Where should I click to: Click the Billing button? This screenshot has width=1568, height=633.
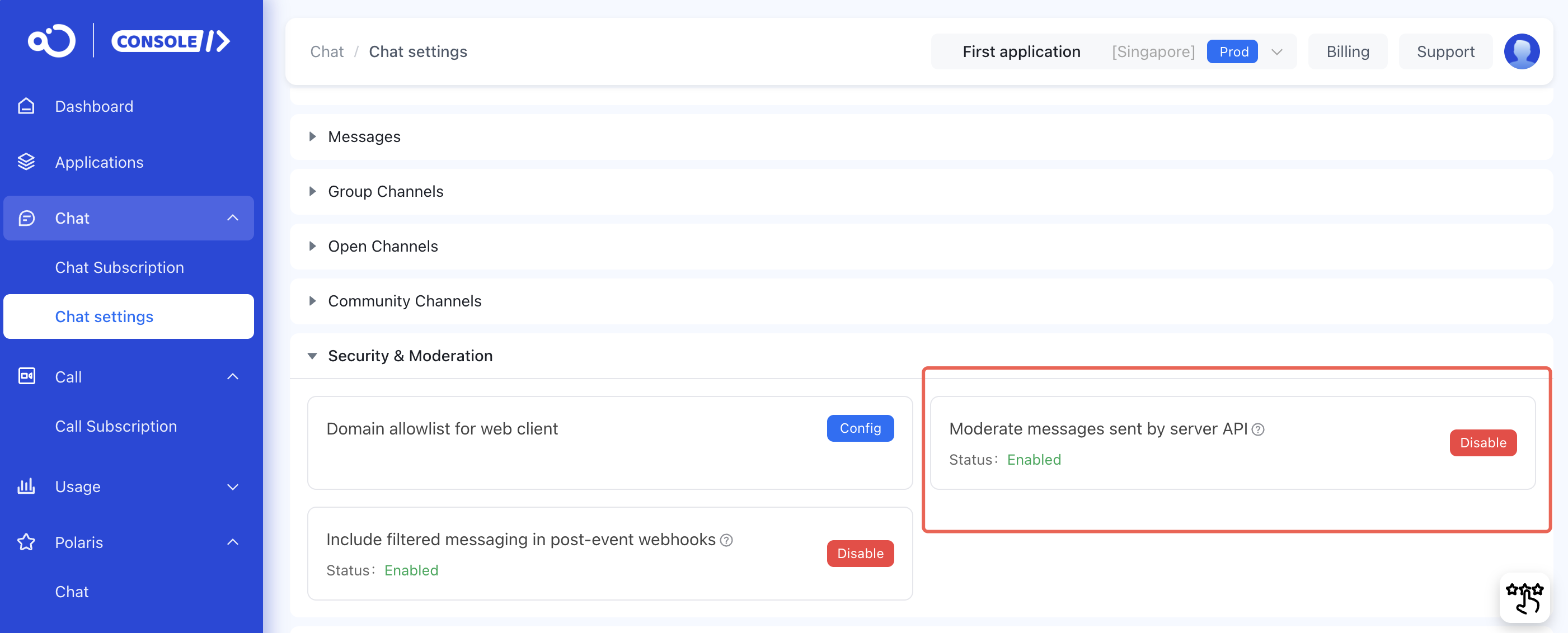pyautogui.click(x=1347, y=51)
